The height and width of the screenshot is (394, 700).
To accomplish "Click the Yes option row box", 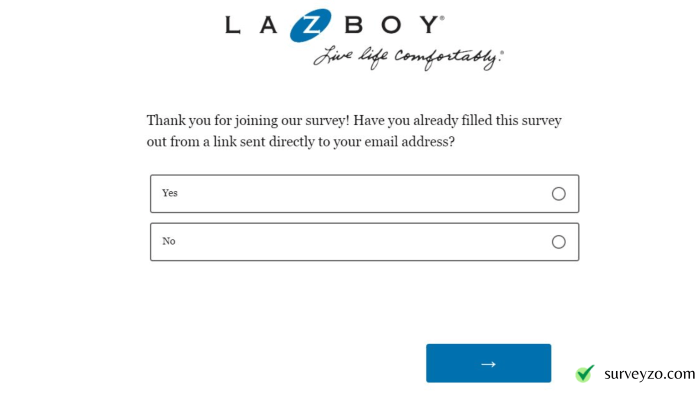I will point(365,194).
